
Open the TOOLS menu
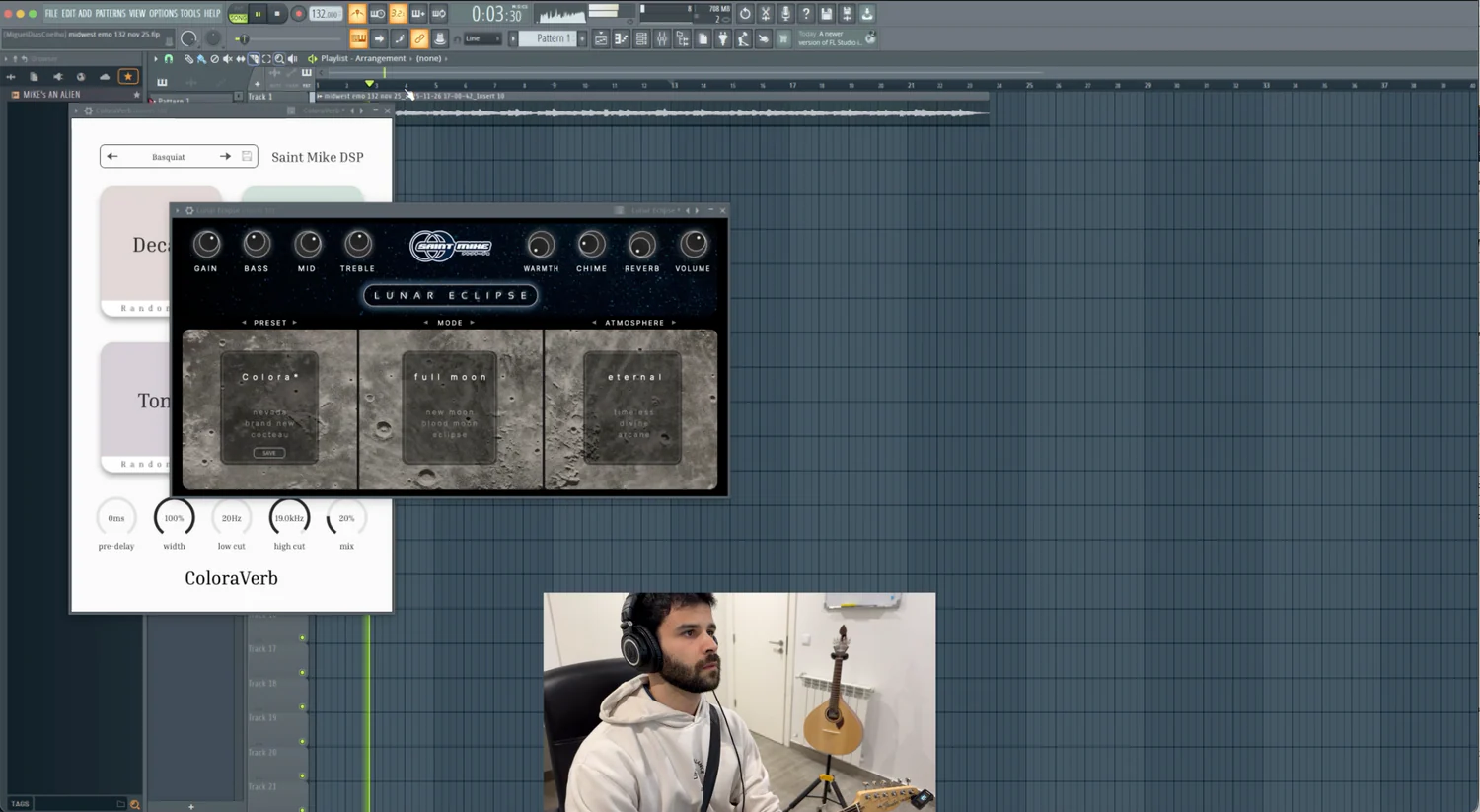[189, 14]
